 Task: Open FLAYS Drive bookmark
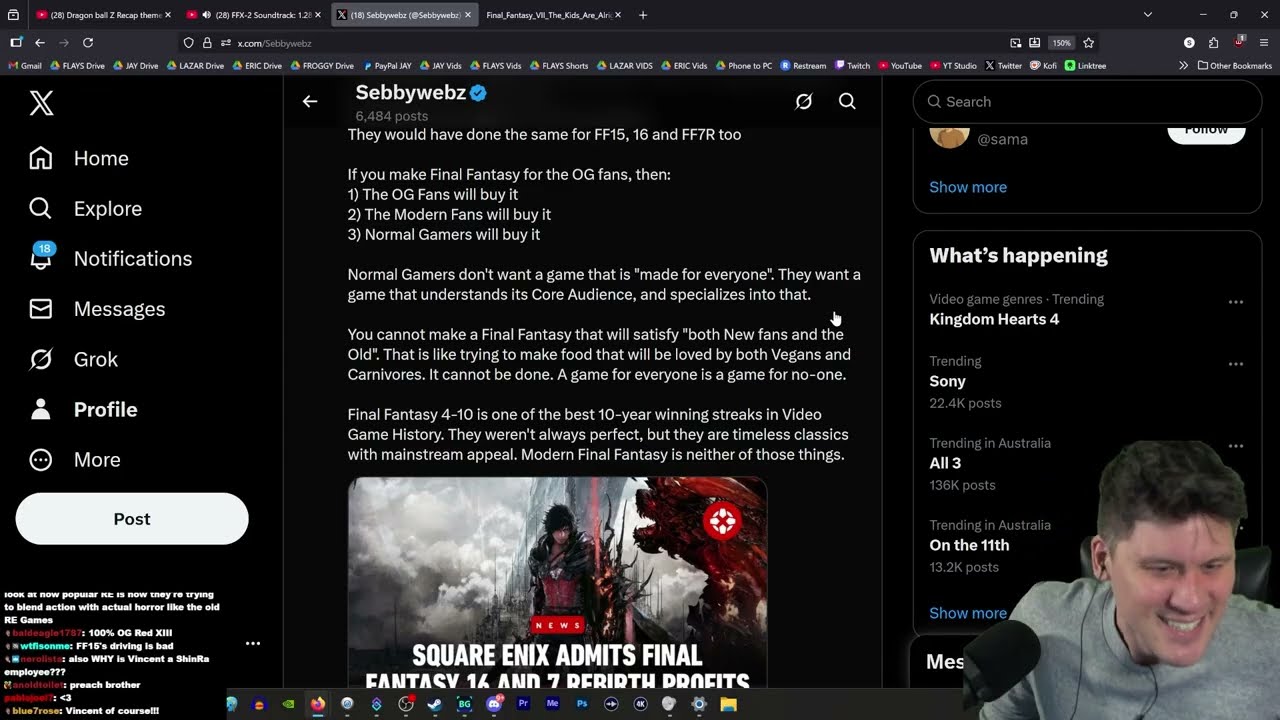click(75, 66)
